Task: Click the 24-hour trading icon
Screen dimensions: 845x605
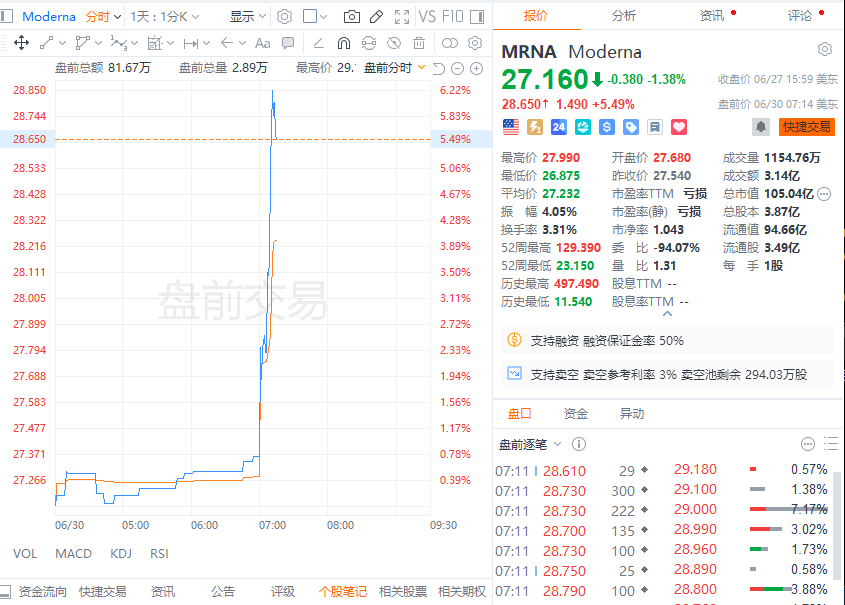Action: pos(558,127)
